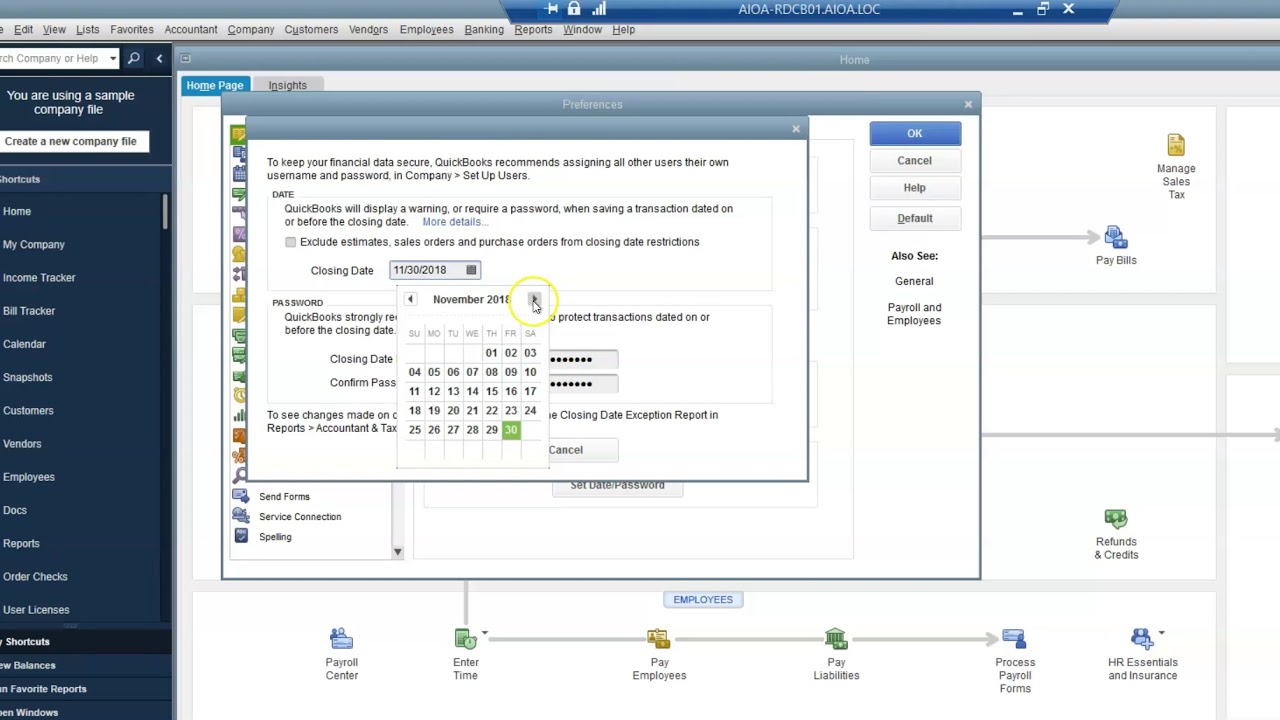The height and width of the screenshot is (720, 1280).
Task: Click Set Date/Password button
Action: (x=617, y=486)
